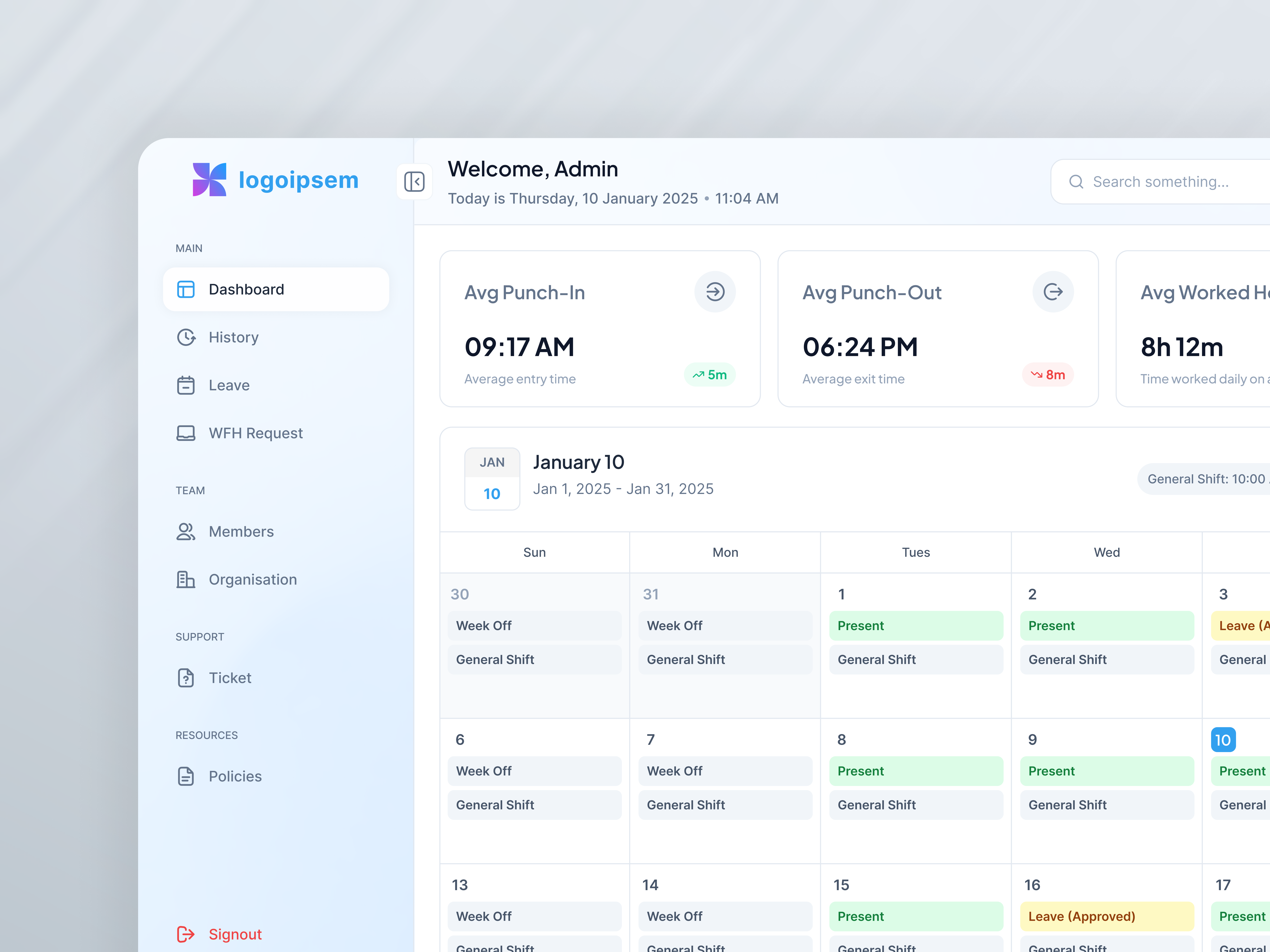Click the 06:24 PM value
The width and height of the screenshot is (1270, 952).
pyautogui.click(x=860, y=347)
